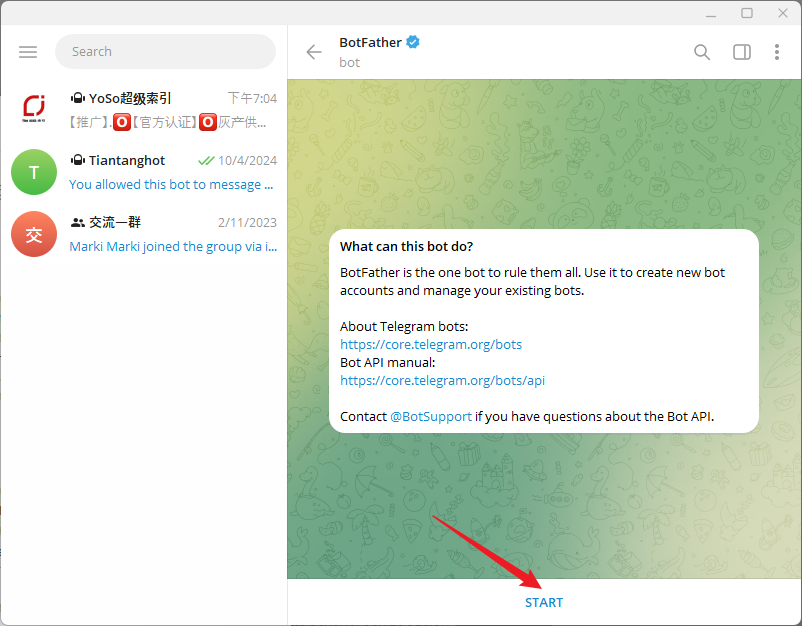Search messages with the magnifier icon
Screen dimensions: 802x626
coord(702,52)
